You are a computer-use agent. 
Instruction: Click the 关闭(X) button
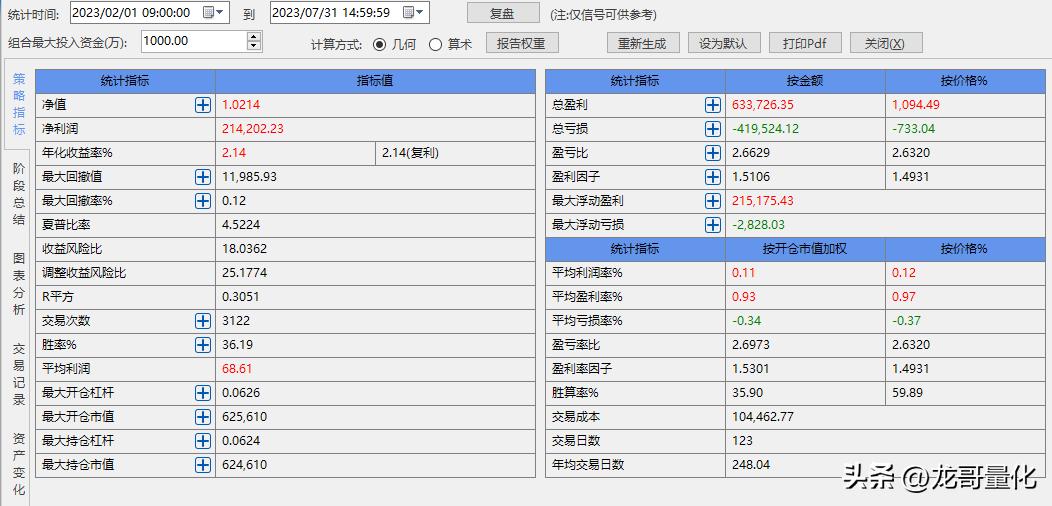[x=886, y=44]
